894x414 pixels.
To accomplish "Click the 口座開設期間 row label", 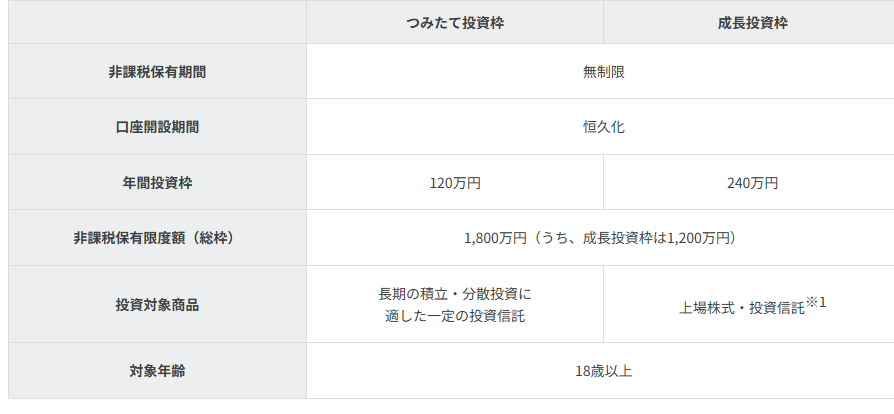I will click(157, 127).
